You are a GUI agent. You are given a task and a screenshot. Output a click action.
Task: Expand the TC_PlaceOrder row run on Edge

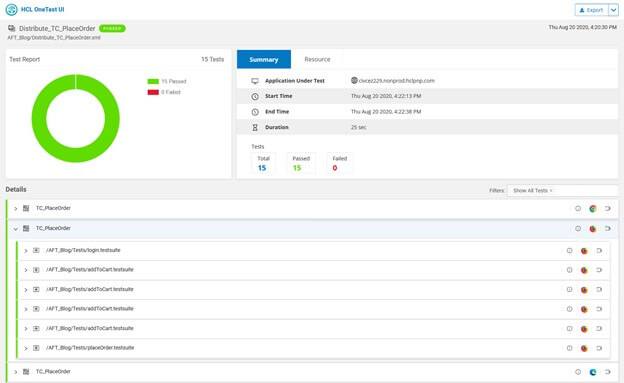pyautogui.click(x=16, y=372)
